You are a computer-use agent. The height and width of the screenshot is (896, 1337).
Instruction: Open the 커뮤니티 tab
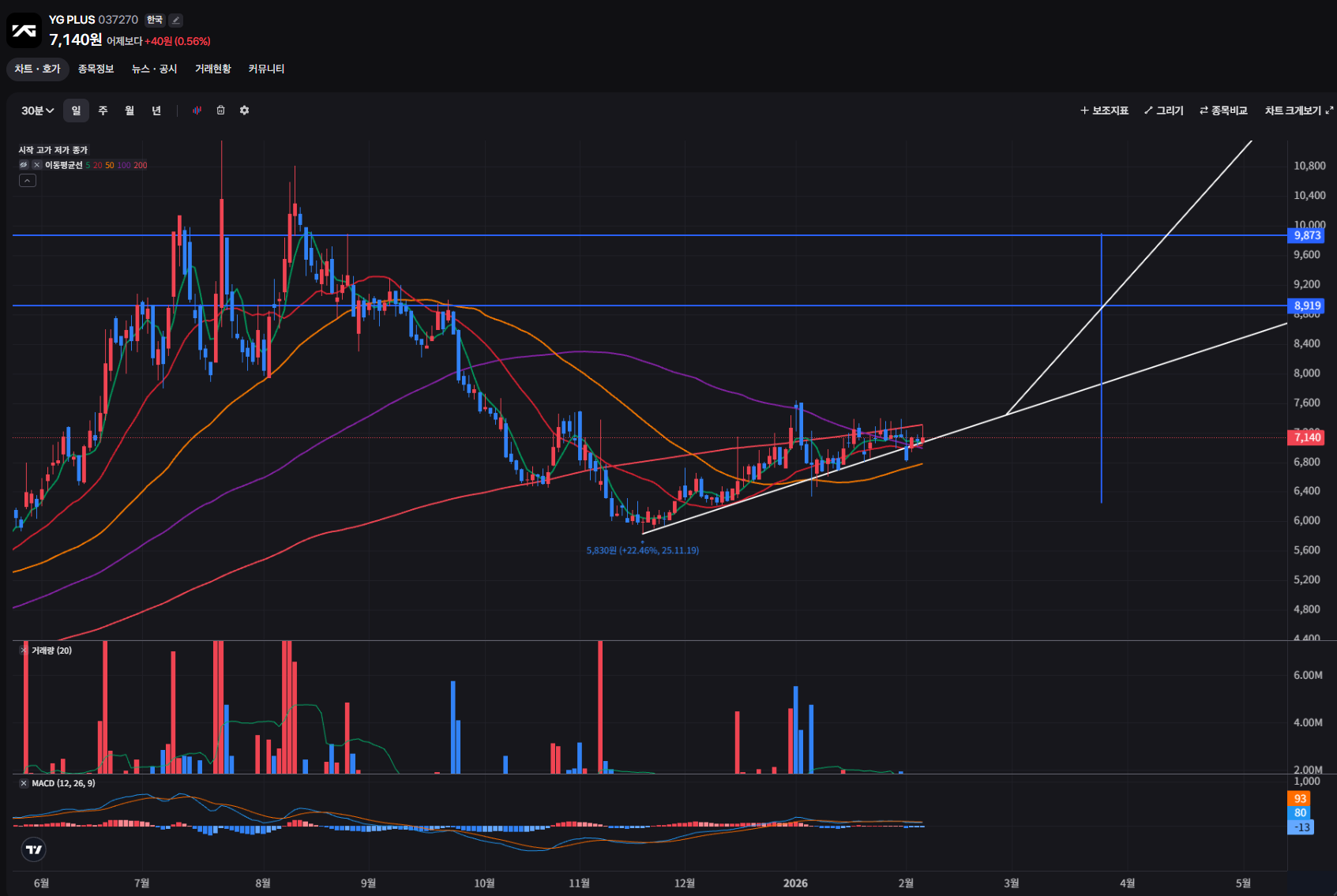click(266, 69)
